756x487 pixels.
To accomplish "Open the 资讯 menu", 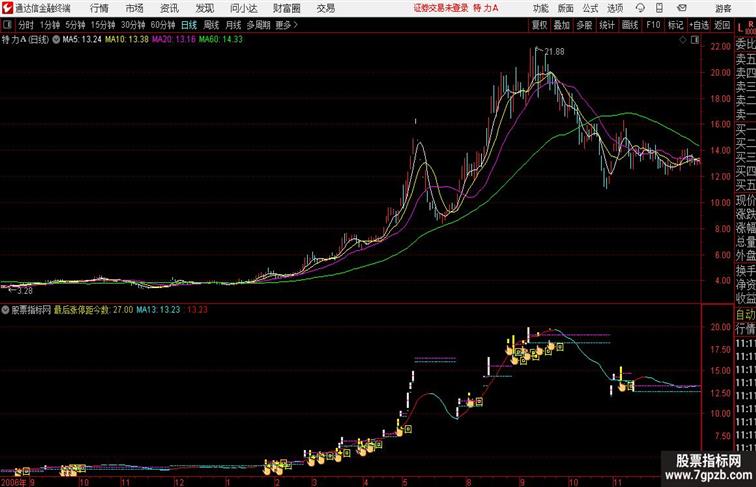I will coord(169,8).
